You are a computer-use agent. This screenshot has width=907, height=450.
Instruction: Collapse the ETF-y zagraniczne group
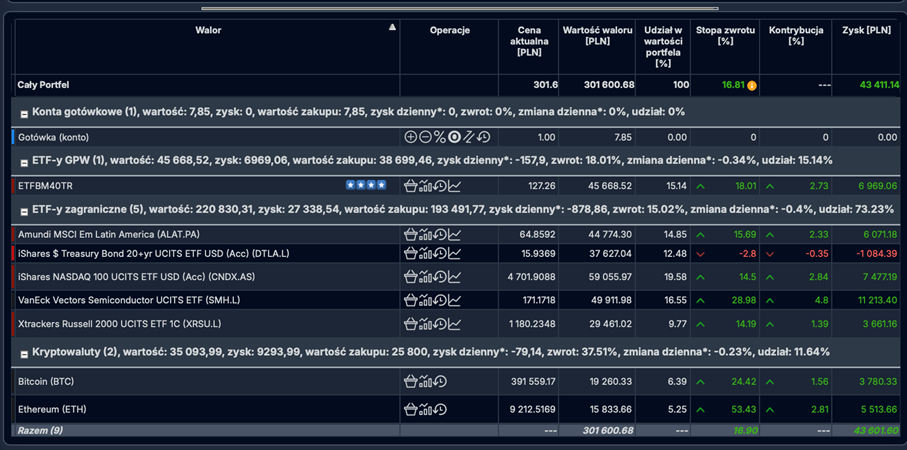pyautogui.click(x=24, y=211)
